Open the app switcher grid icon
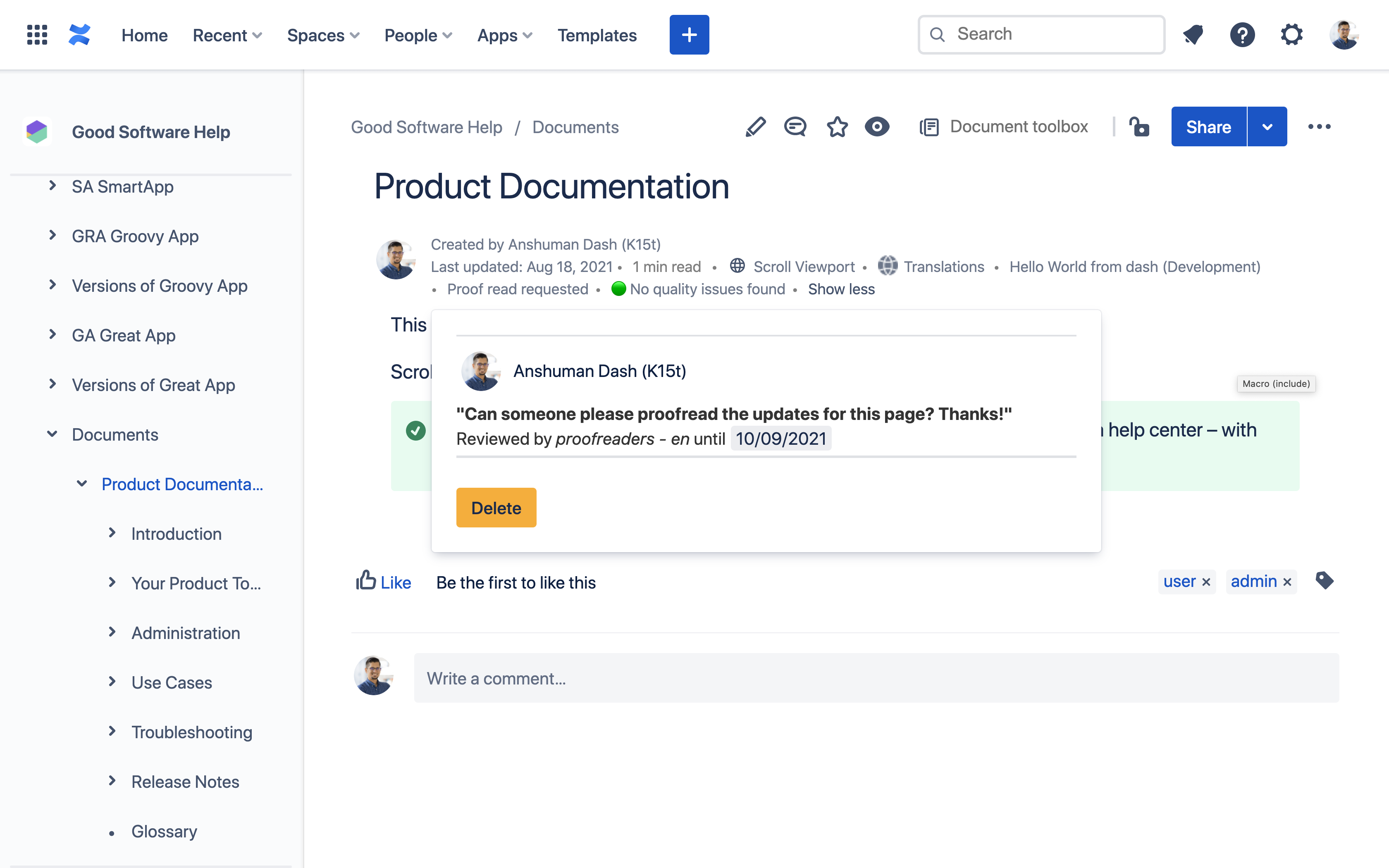 [x=37, y=35]
